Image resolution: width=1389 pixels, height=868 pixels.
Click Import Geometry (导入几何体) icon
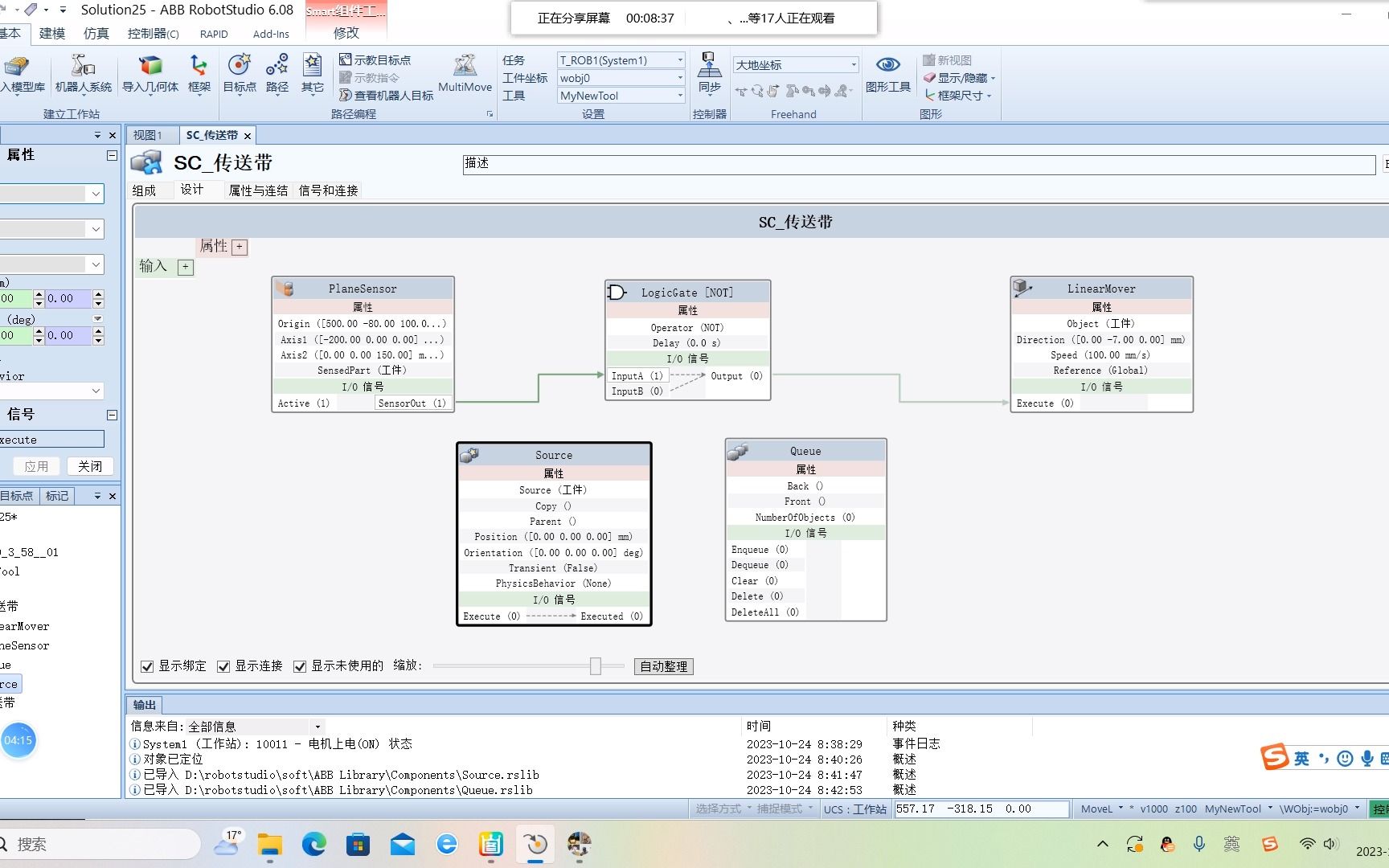(x=150, y=74)
